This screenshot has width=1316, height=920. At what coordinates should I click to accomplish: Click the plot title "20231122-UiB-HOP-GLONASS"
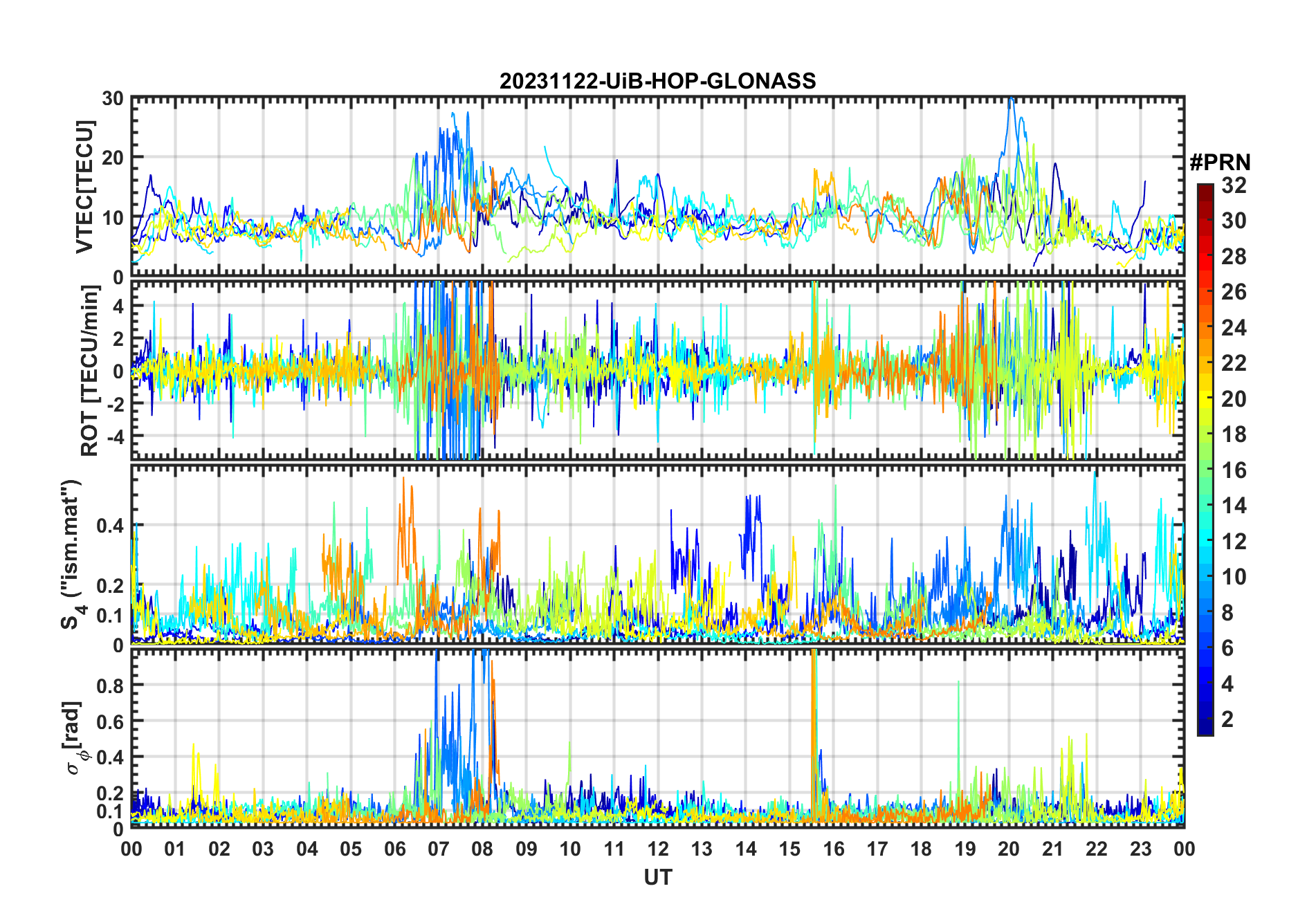click(657, 81)
